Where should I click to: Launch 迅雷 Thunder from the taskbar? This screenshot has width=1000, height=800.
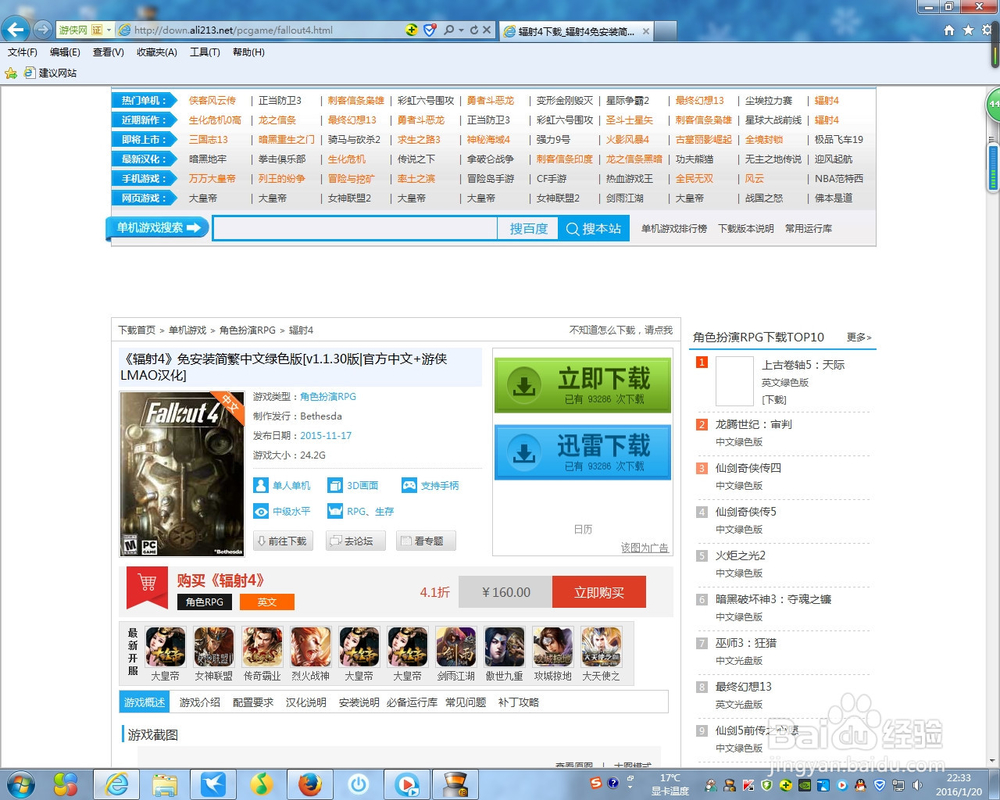[x=213, y=785]
